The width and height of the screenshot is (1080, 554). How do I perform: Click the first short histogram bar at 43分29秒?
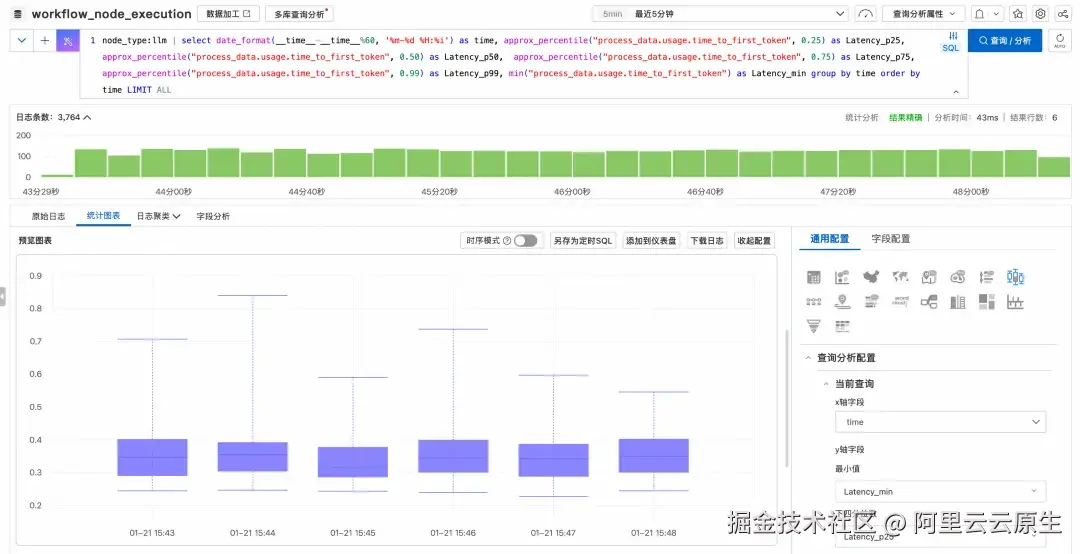tap(58, 176)
